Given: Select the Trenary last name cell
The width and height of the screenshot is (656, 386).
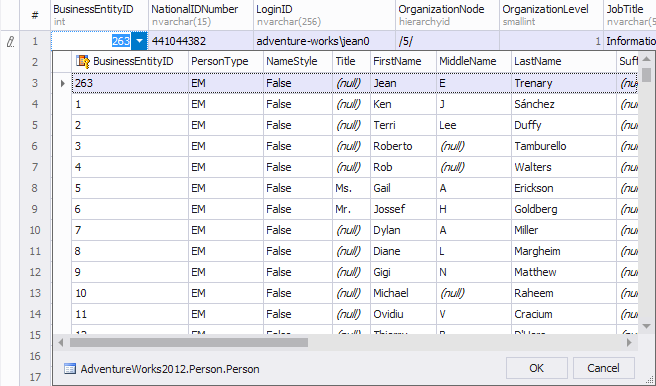Looking at the screenshot, I should 564,83.
